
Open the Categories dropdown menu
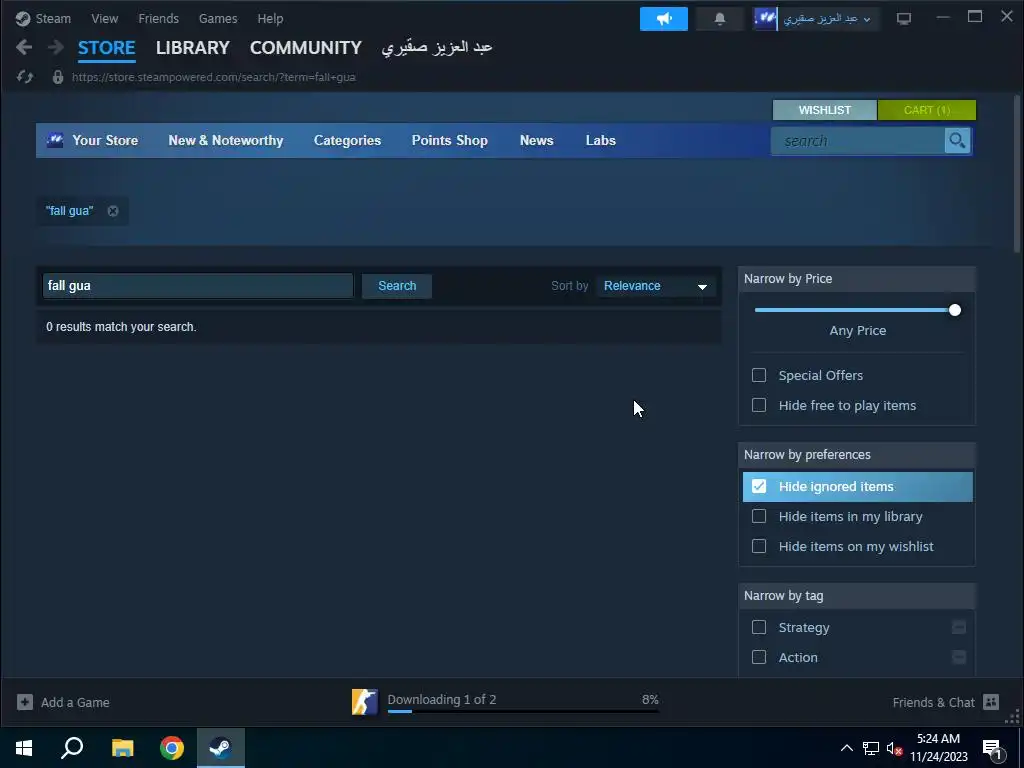[x=347, y=140]
